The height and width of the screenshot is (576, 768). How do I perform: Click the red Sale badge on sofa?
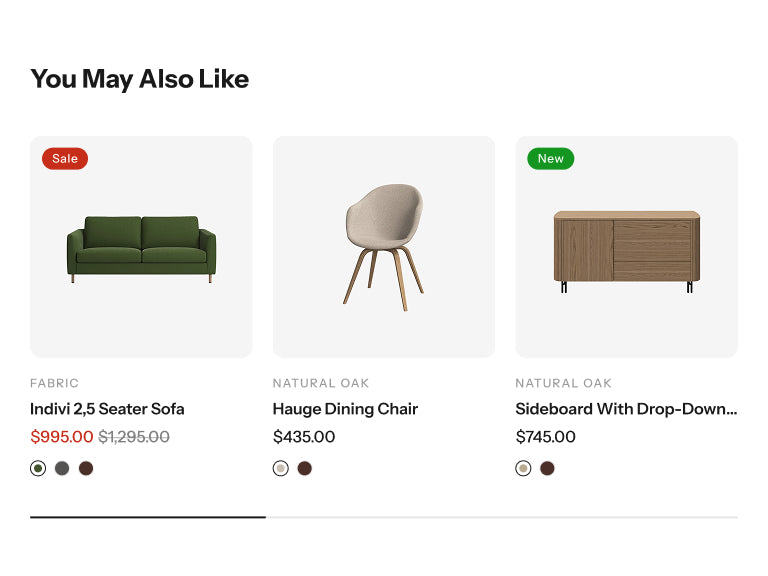click(x=65, y=158)
